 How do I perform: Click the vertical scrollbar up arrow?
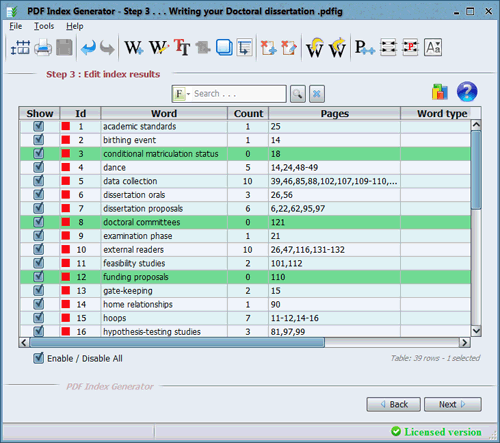pyautogui.click(x=476, y=125)
